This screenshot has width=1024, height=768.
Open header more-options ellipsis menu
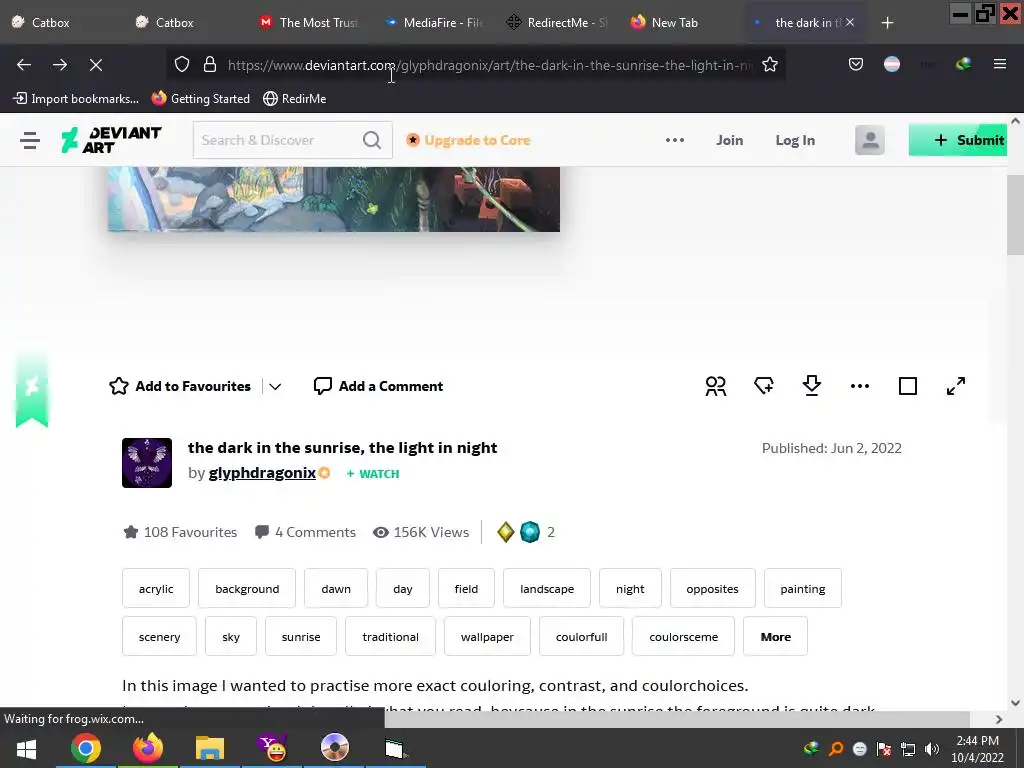(675, 140)
